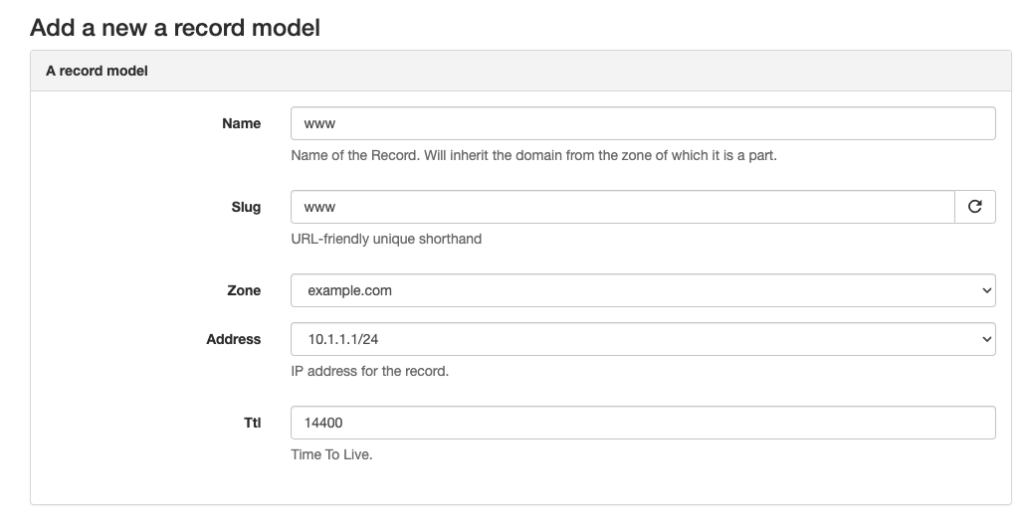Click the 'Time To Live.' help text
The height and width of the screenshot is (525, 1024).
click(331, 454)
